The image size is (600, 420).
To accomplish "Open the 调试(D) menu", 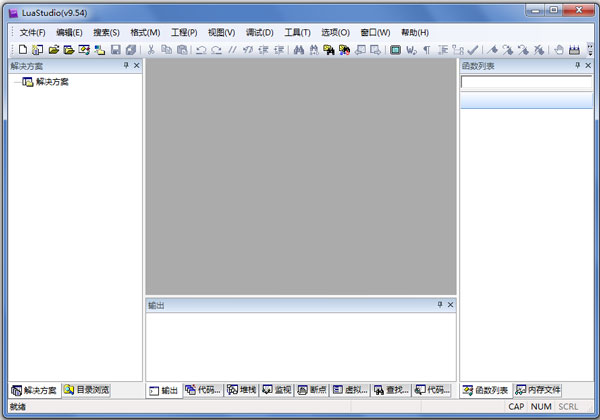I will [x=260, y=32].
